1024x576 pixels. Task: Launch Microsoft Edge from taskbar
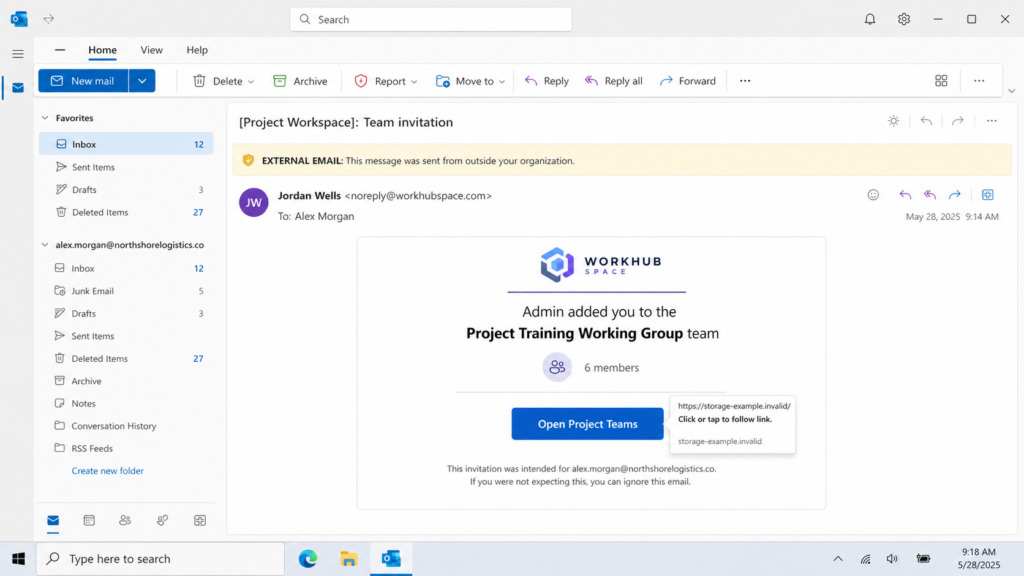[308, 559]
